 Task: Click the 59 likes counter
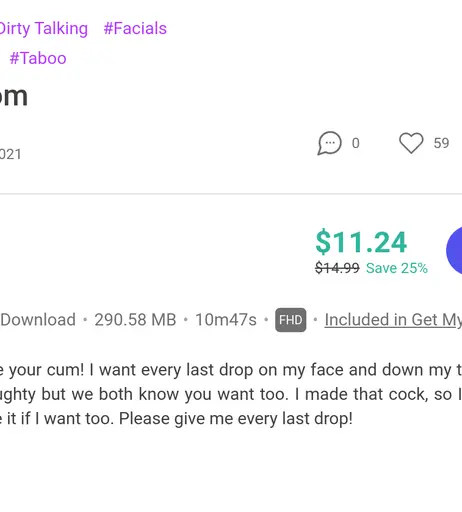coord(441,143)
